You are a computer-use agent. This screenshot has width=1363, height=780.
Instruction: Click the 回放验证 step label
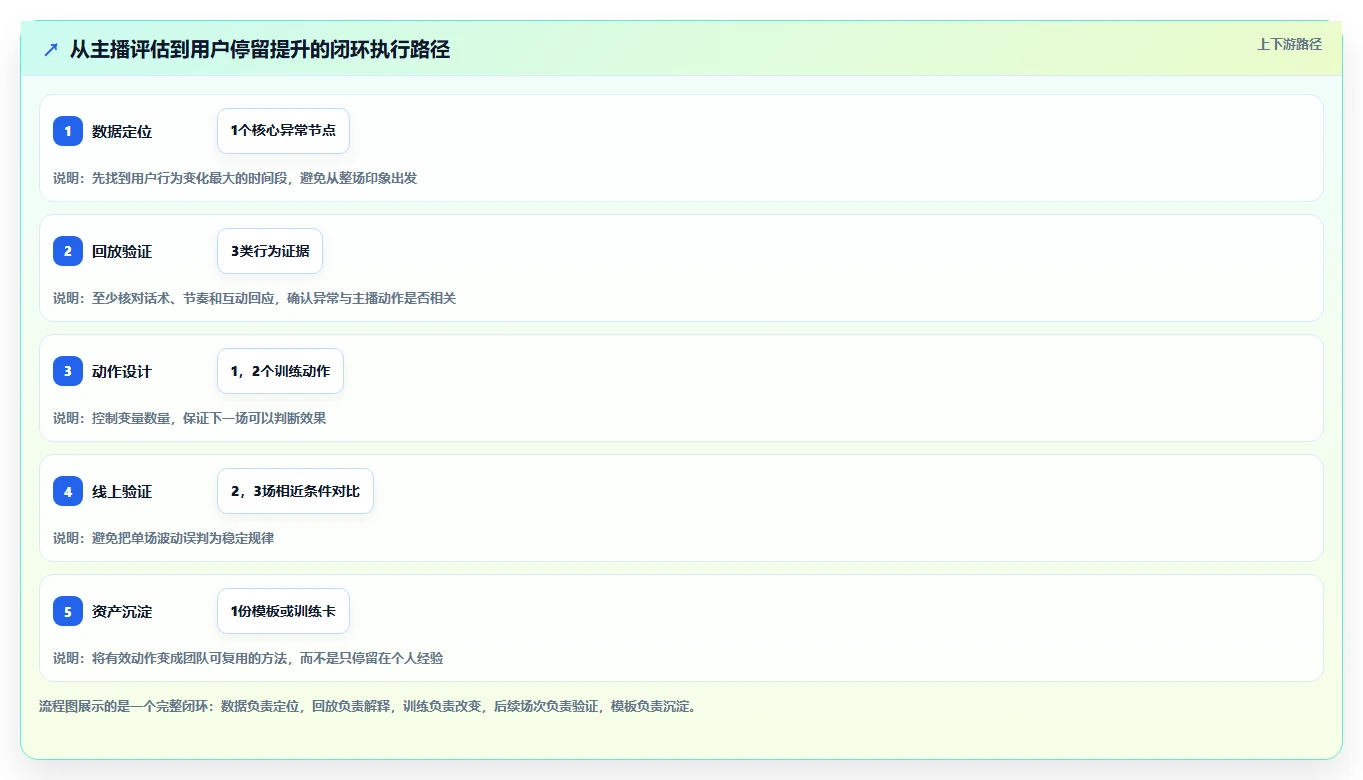pyautogui.click(x=122, y=251)
